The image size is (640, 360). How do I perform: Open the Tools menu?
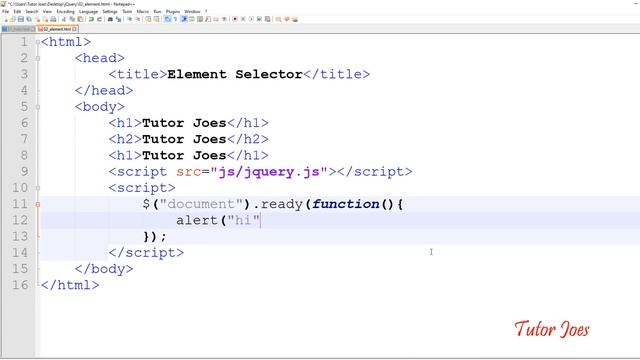(127, 11)
